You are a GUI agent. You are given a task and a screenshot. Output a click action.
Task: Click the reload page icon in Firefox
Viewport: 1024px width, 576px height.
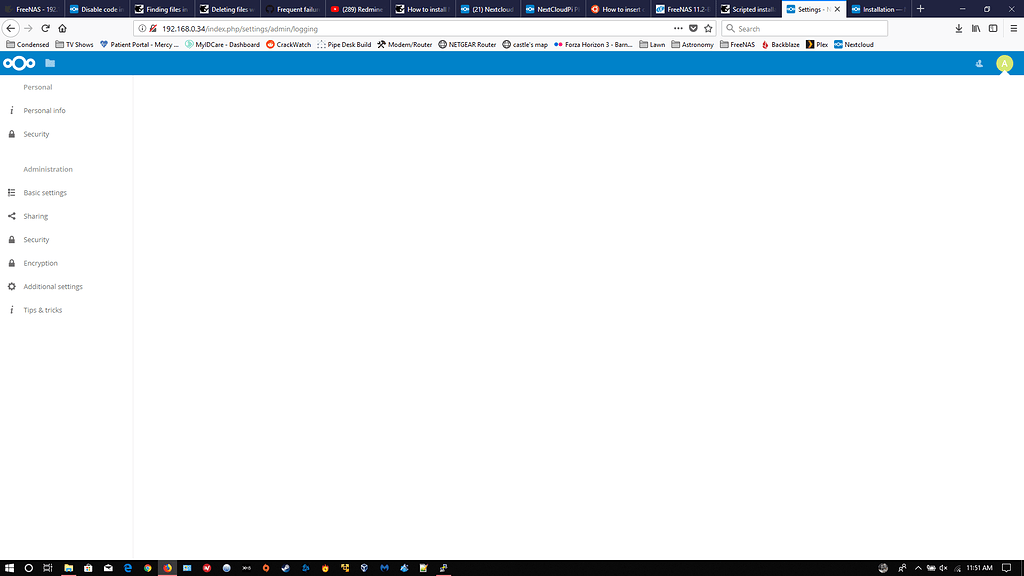44,29
